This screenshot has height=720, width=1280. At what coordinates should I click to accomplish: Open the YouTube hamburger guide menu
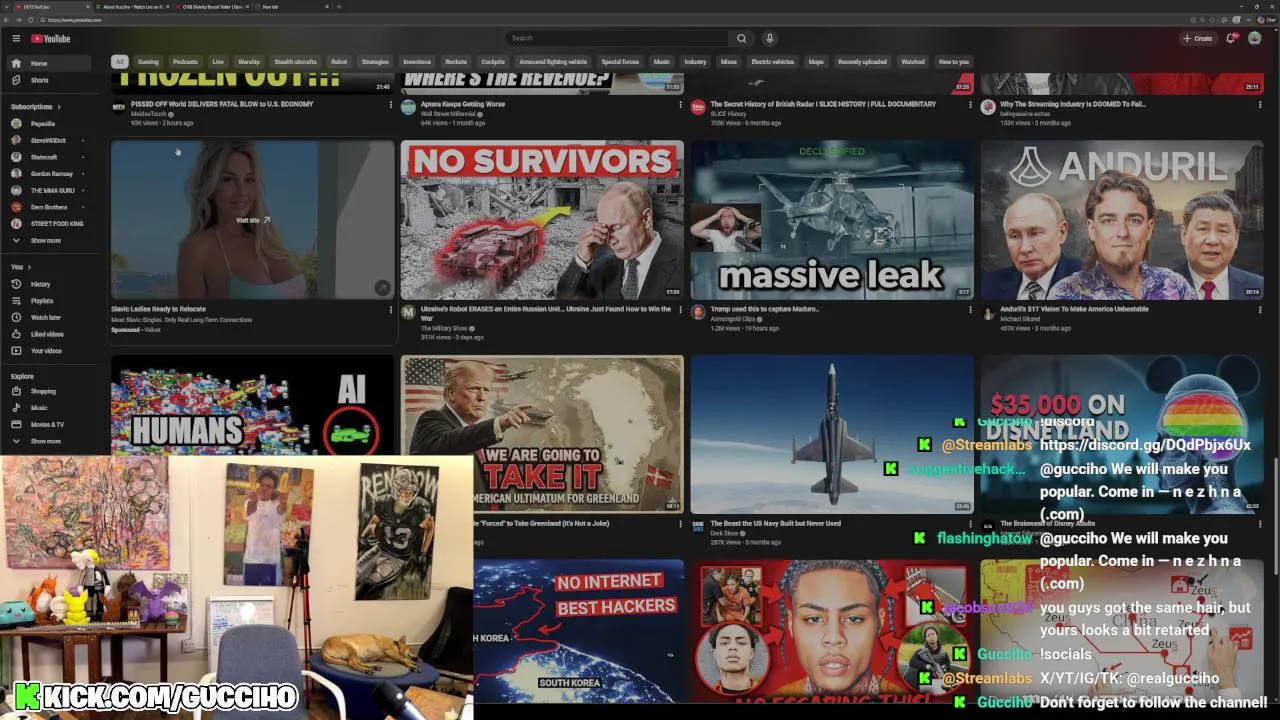click(x=16, y=38)
